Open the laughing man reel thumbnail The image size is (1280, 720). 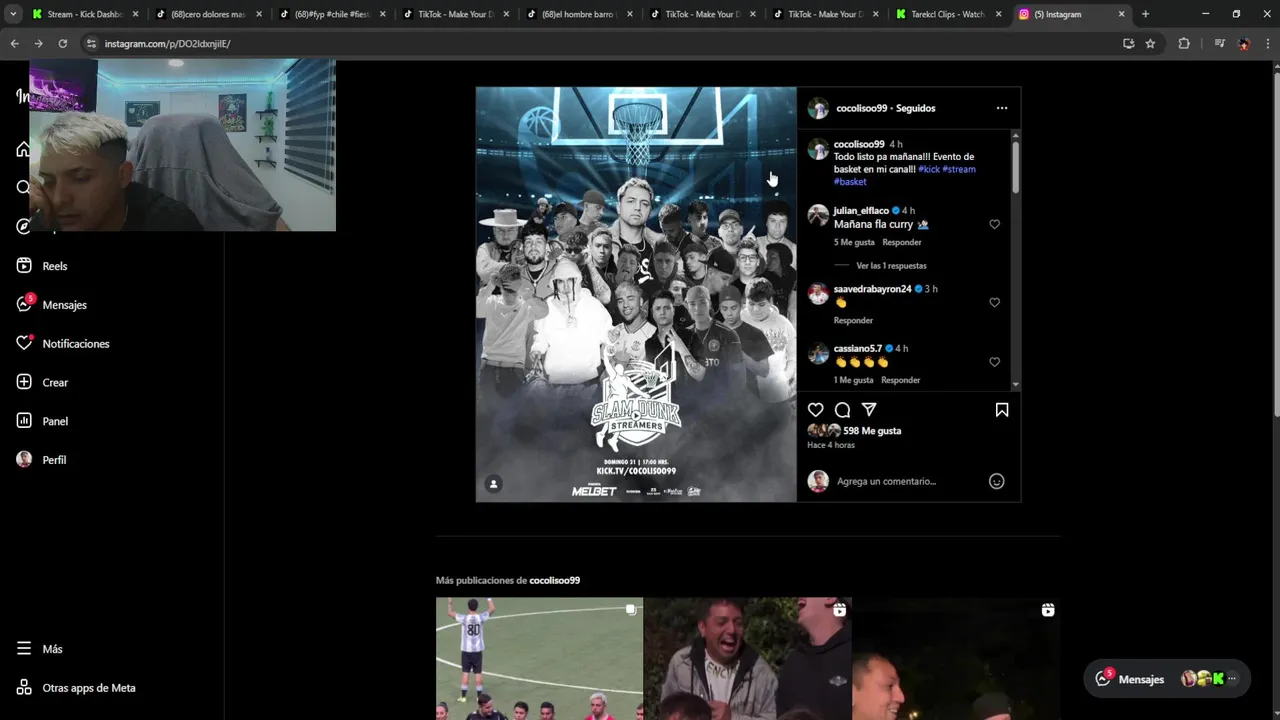[x=747, y=658]
